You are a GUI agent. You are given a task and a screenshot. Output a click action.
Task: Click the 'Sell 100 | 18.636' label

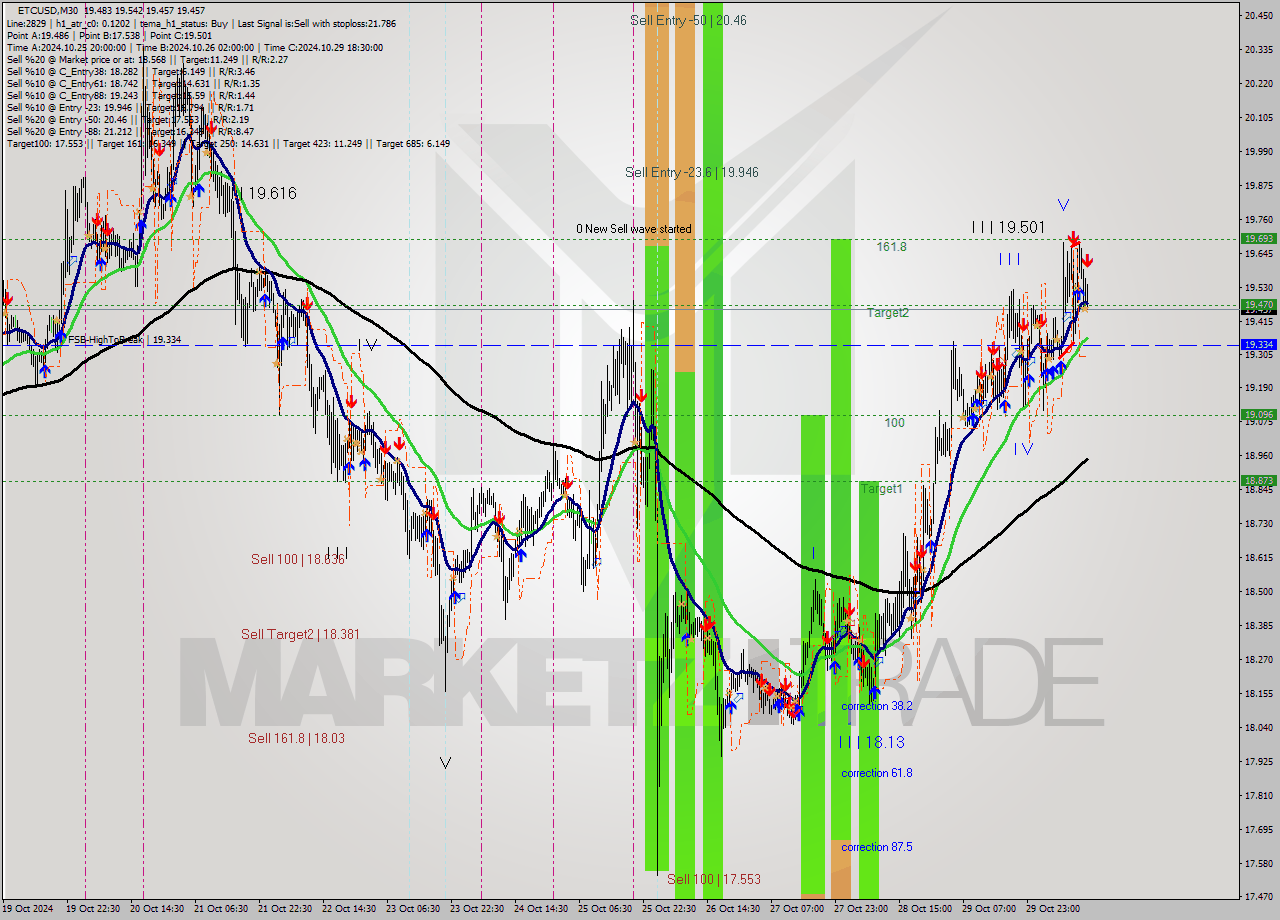click(x=298, y=560)
